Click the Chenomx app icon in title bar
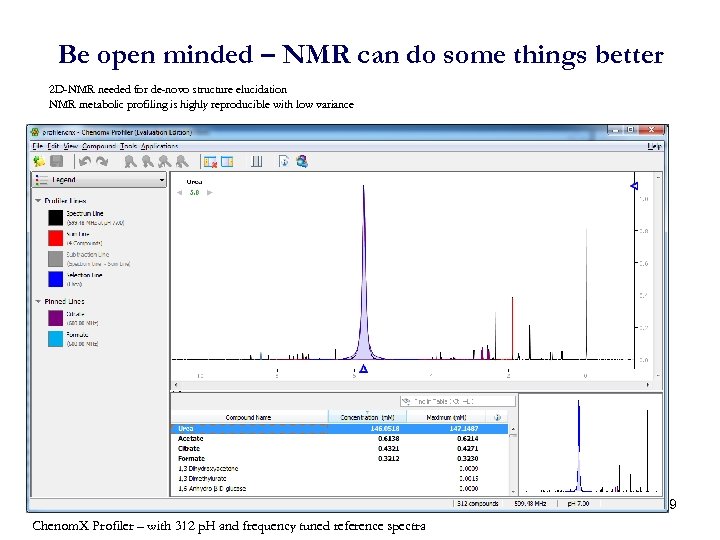This screenshot has height=540, width=720. 35,132
